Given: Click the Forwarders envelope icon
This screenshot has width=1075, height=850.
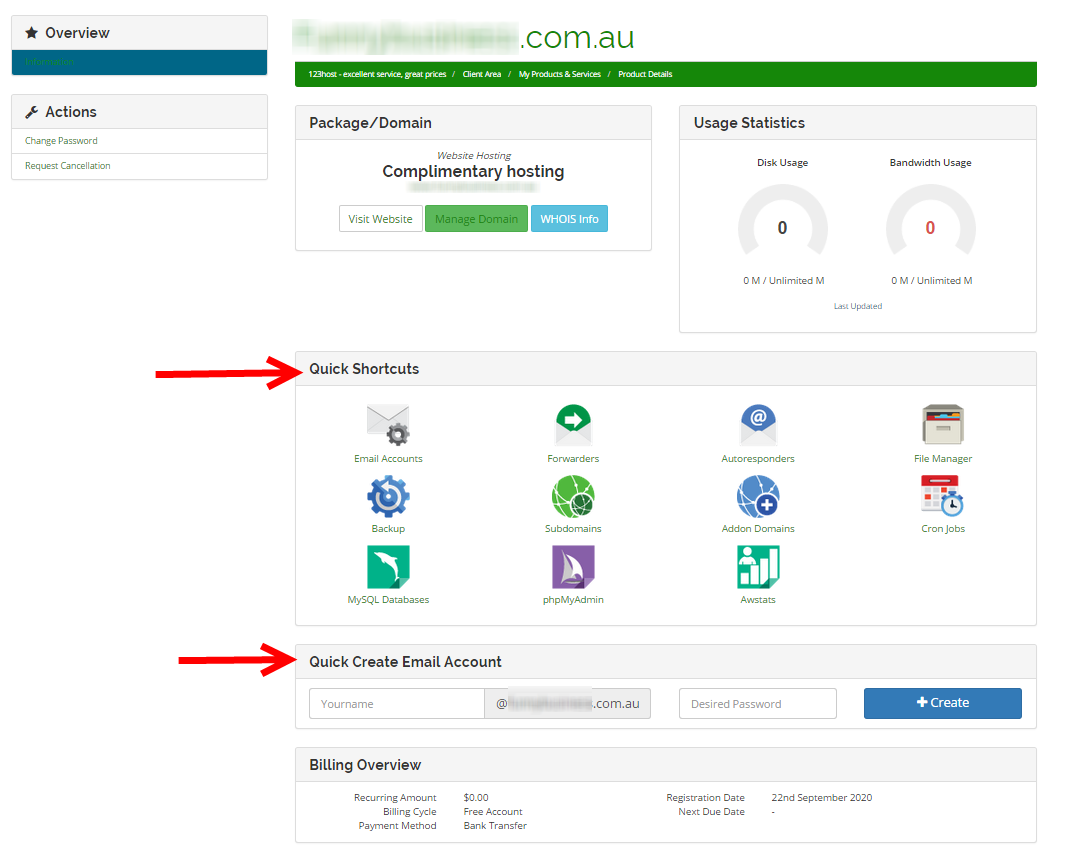Looking at the screenshot, I should 573,425.
